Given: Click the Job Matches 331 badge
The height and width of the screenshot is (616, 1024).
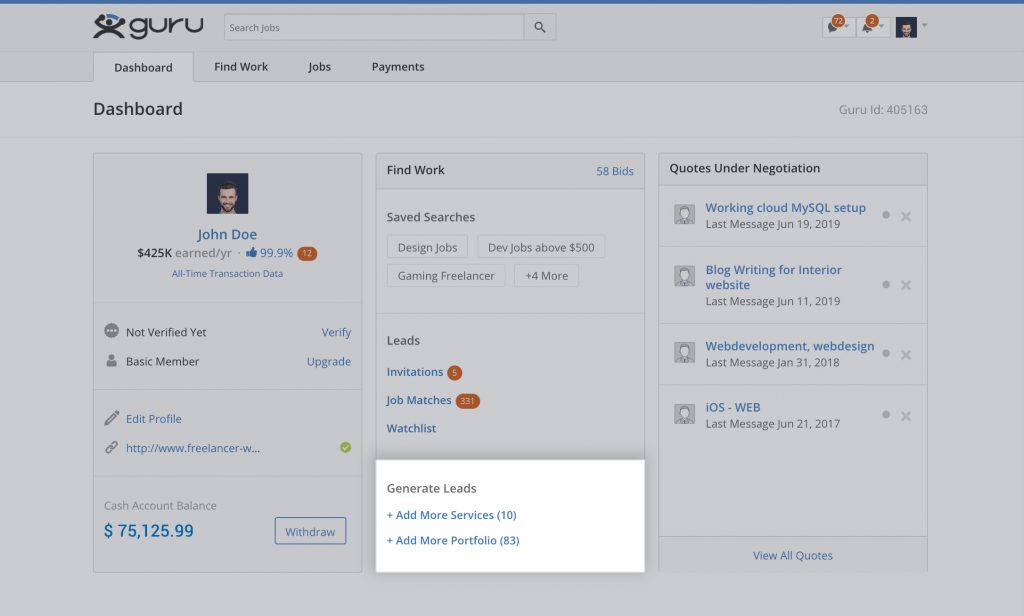Looking at the screenshot, I should point(468,401).
